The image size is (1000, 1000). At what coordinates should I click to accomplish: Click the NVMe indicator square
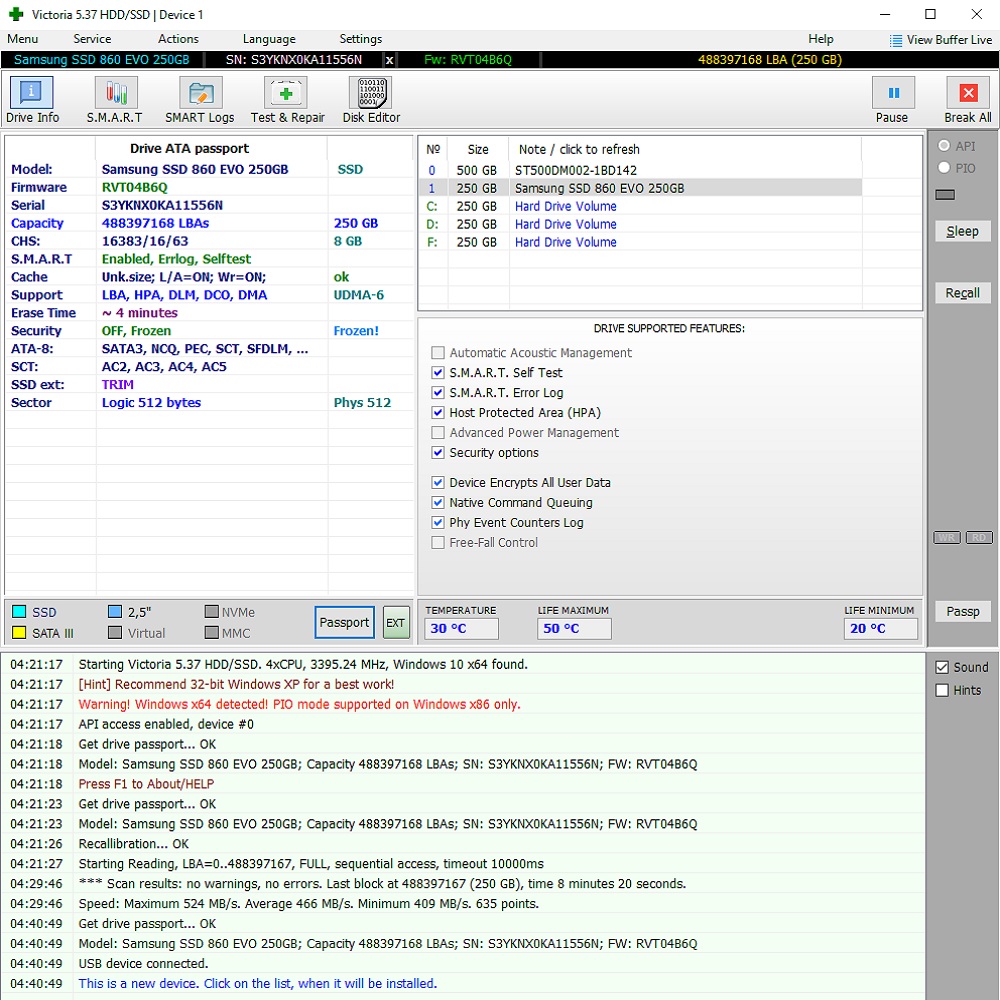(212, 612)
